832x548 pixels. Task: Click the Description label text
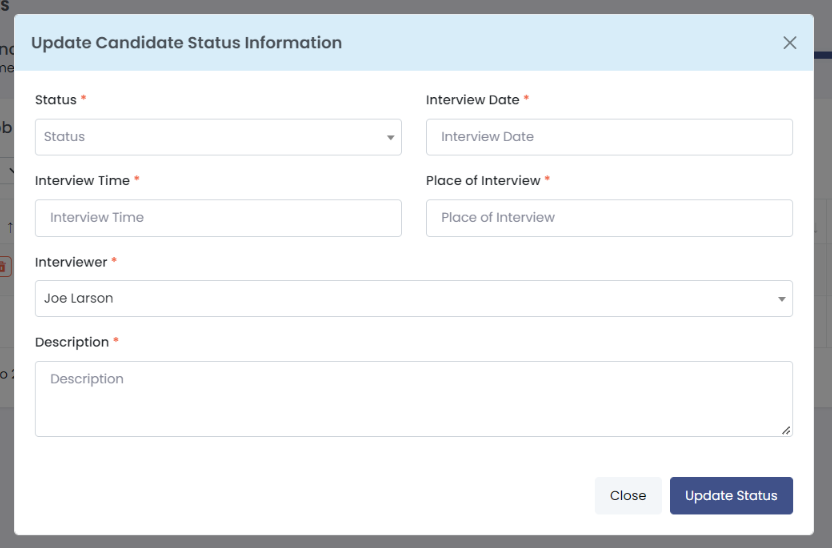click(x=72, y=342)
